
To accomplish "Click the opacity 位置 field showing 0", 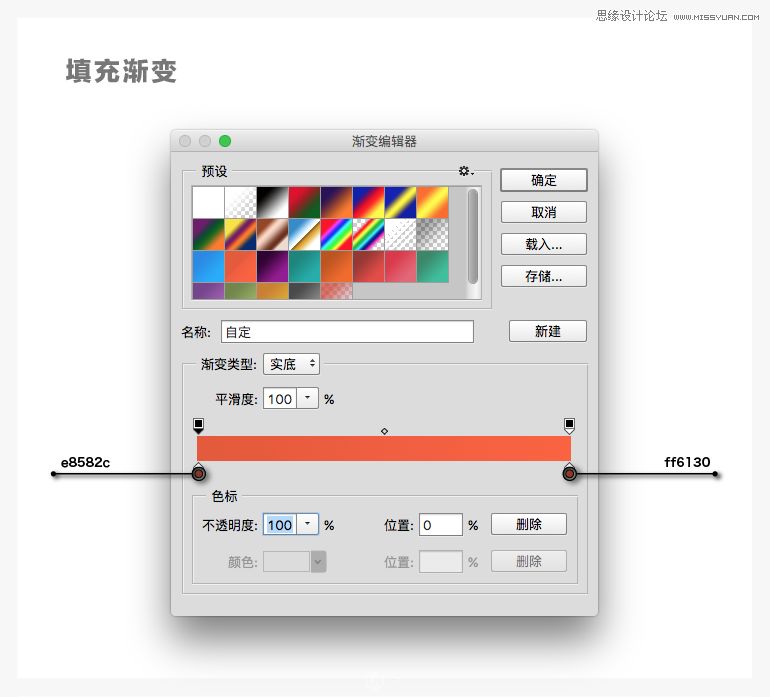I will click(440, 525).
